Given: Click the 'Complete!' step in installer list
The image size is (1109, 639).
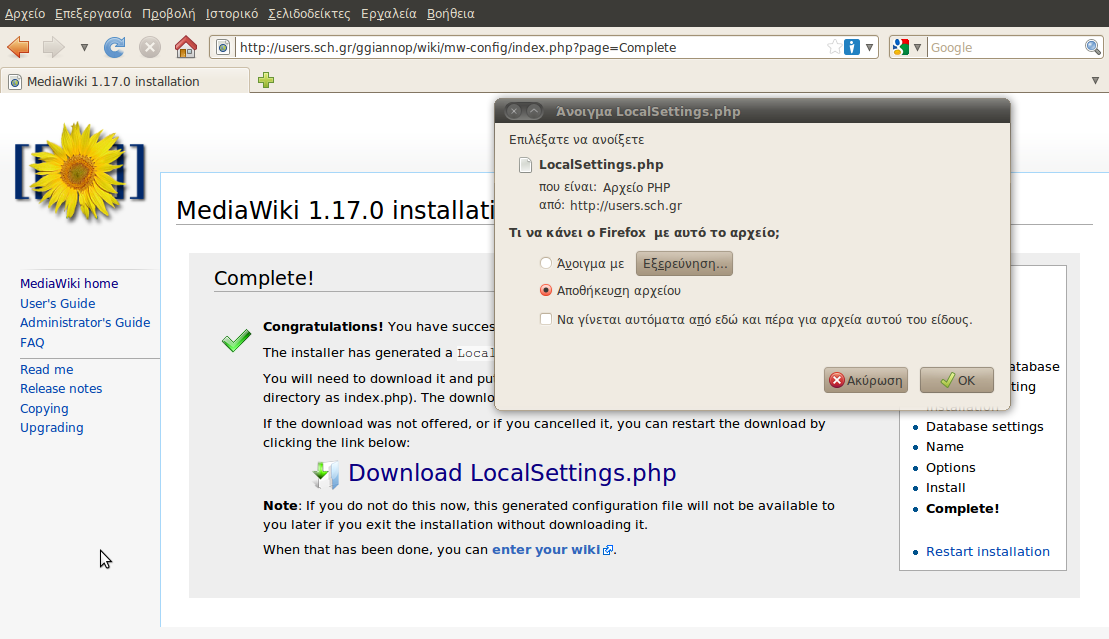Looking at the screenshot, I should coord(963,508).
